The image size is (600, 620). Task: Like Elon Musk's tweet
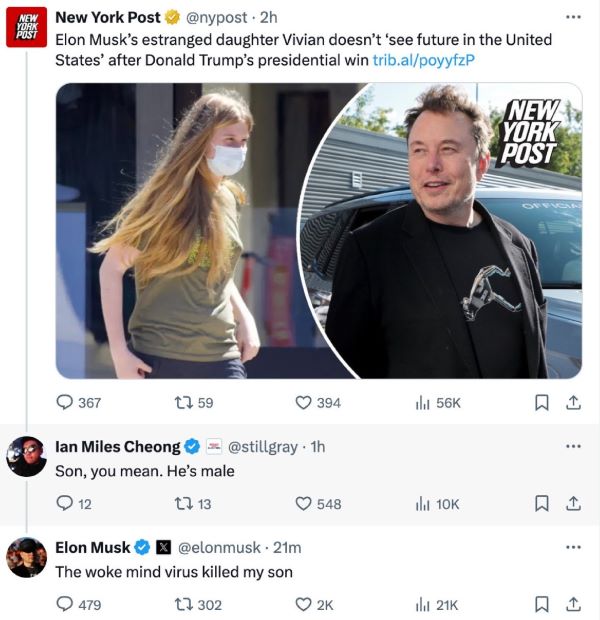coord(304,604)
